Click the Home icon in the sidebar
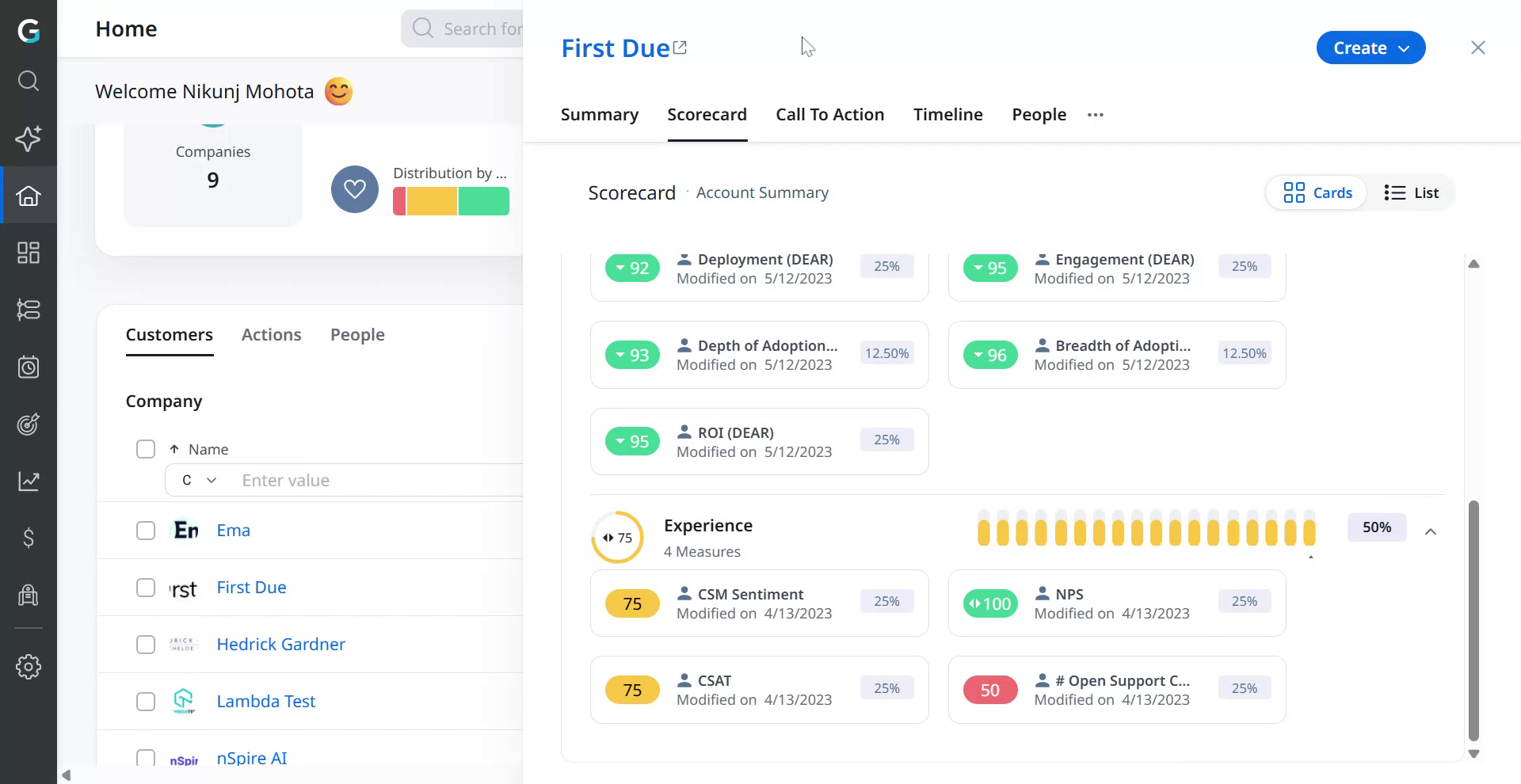The width and height of the screenshot is (1521, 784). point(29,195)
